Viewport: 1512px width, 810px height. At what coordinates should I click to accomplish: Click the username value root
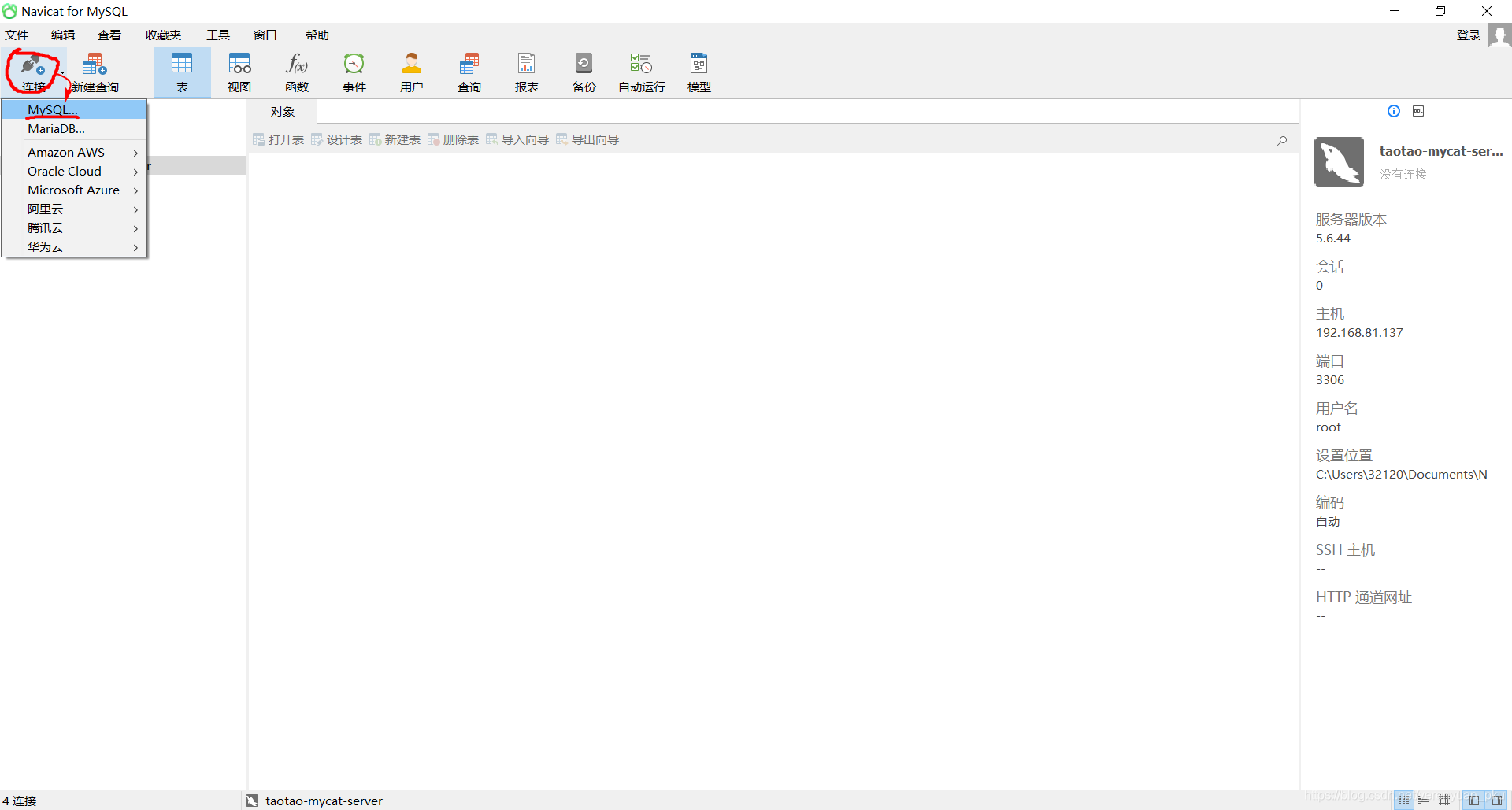pyautogui.click(x=1328, y=427)
